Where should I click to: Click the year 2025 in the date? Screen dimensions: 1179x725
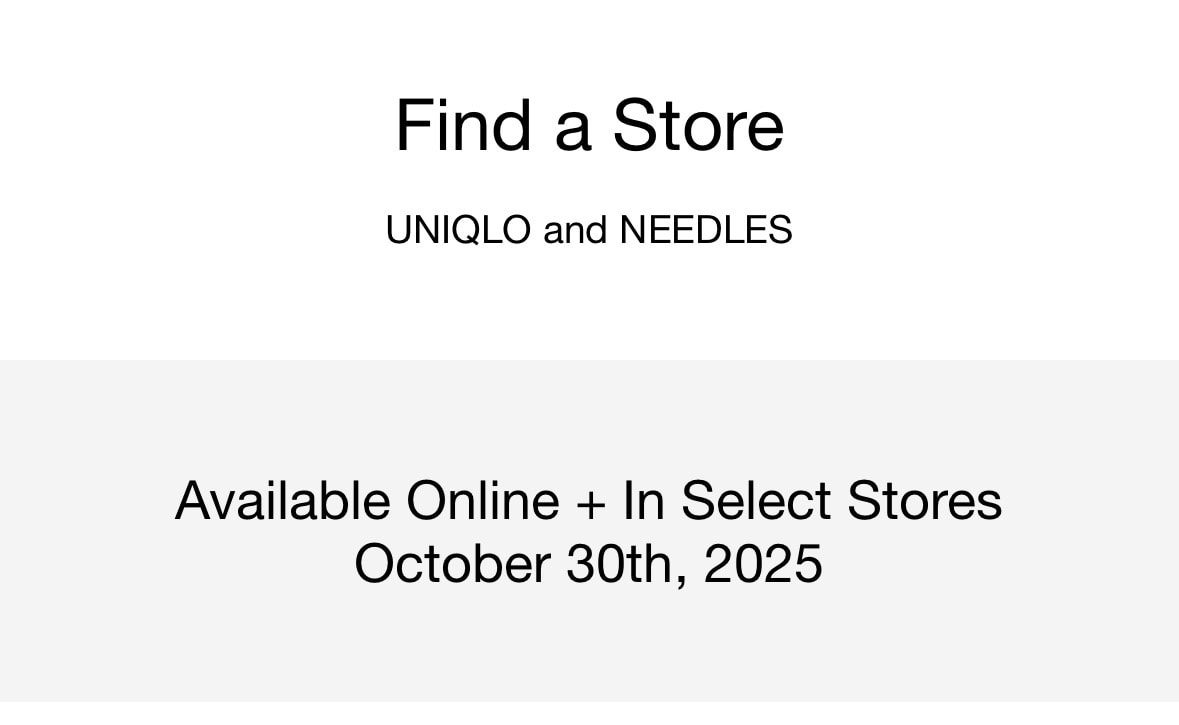[x=763, y=563]
